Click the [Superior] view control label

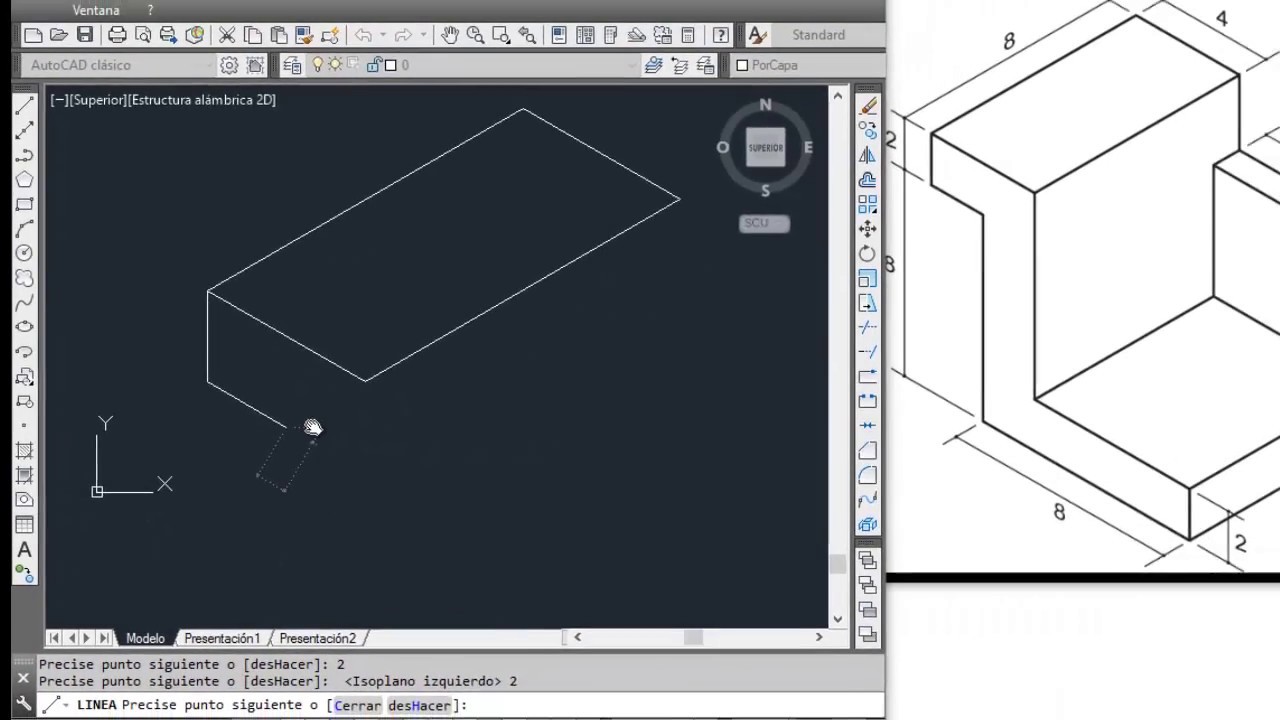(99, 100)
